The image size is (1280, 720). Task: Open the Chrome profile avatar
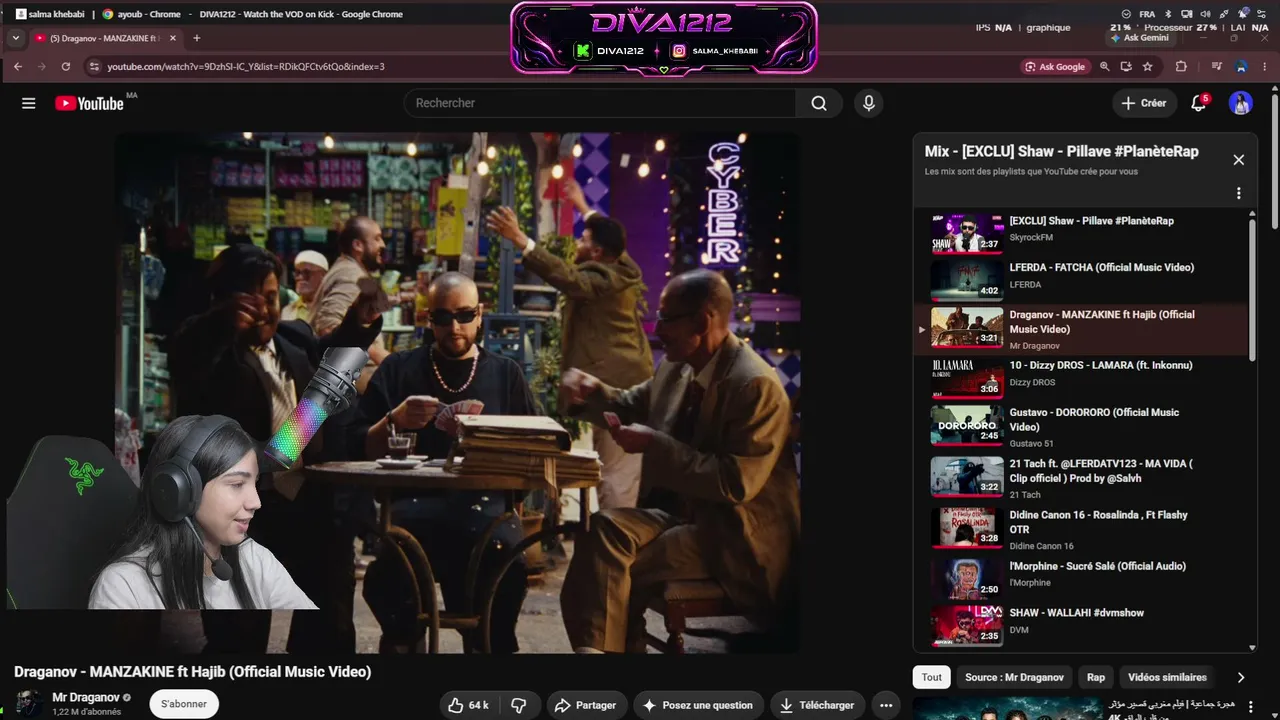pos(1241,66)
